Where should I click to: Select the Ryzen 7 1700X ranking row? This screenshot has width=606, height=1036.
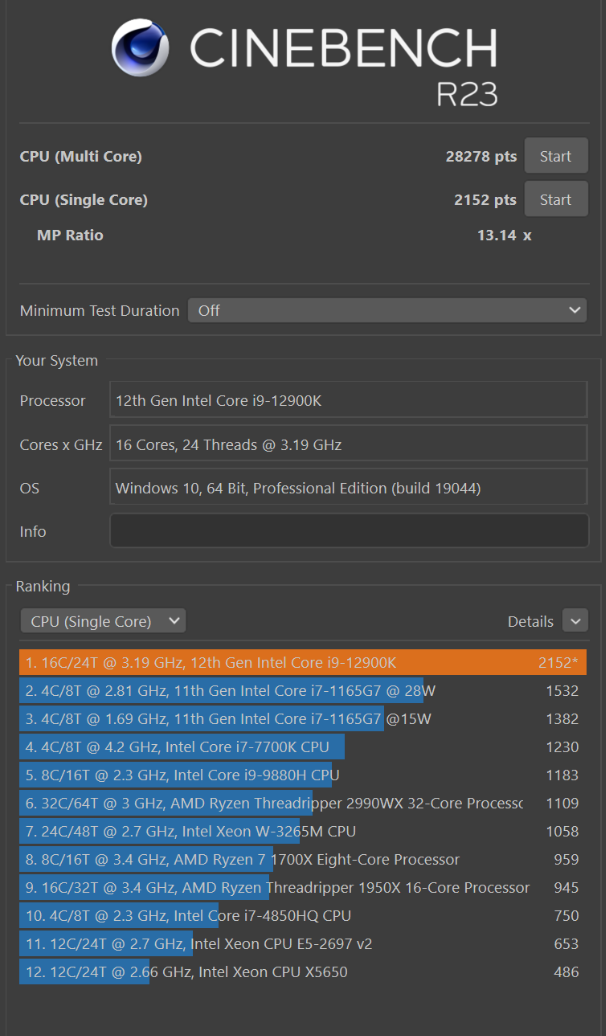pos(303,859)
